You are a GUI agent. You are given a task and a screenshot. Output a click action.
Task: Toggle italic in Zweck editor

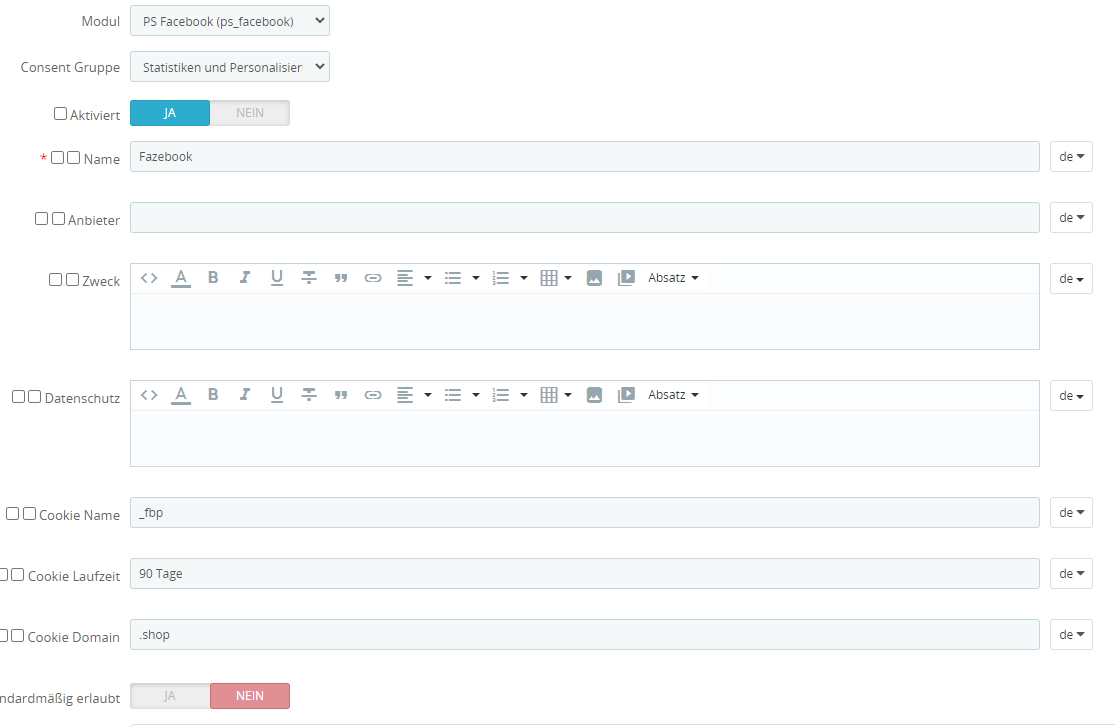click(x=245, y=278)
